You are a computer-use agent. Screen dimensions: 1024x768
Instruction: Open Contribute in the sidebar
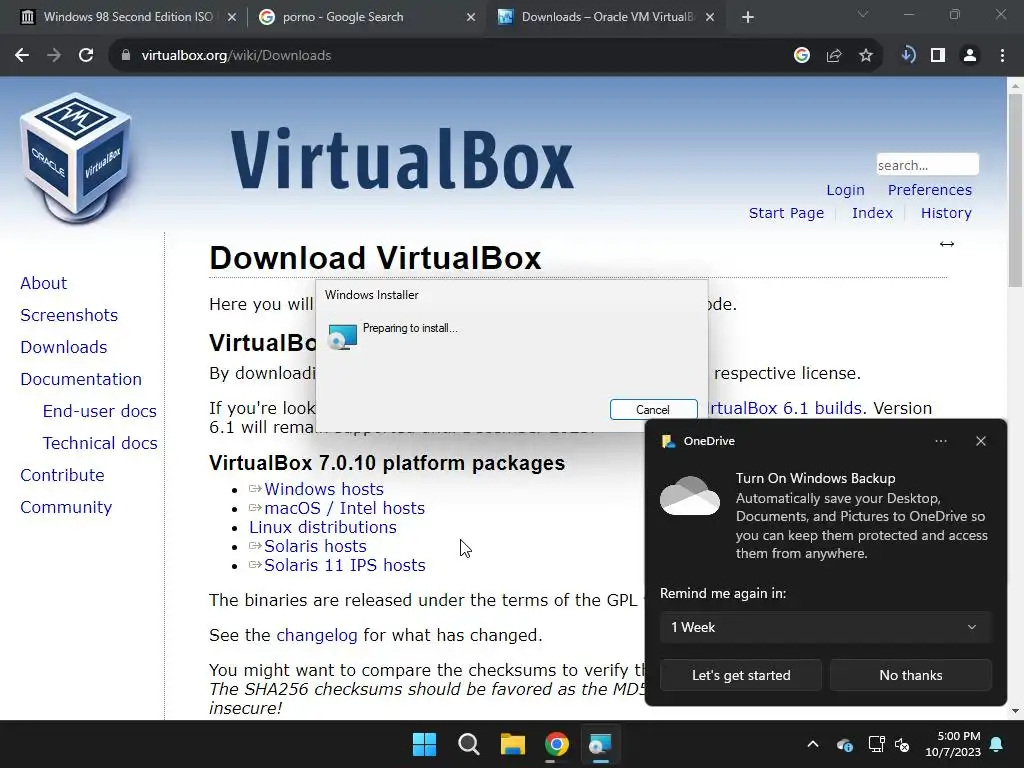click(x=62, y=475)
